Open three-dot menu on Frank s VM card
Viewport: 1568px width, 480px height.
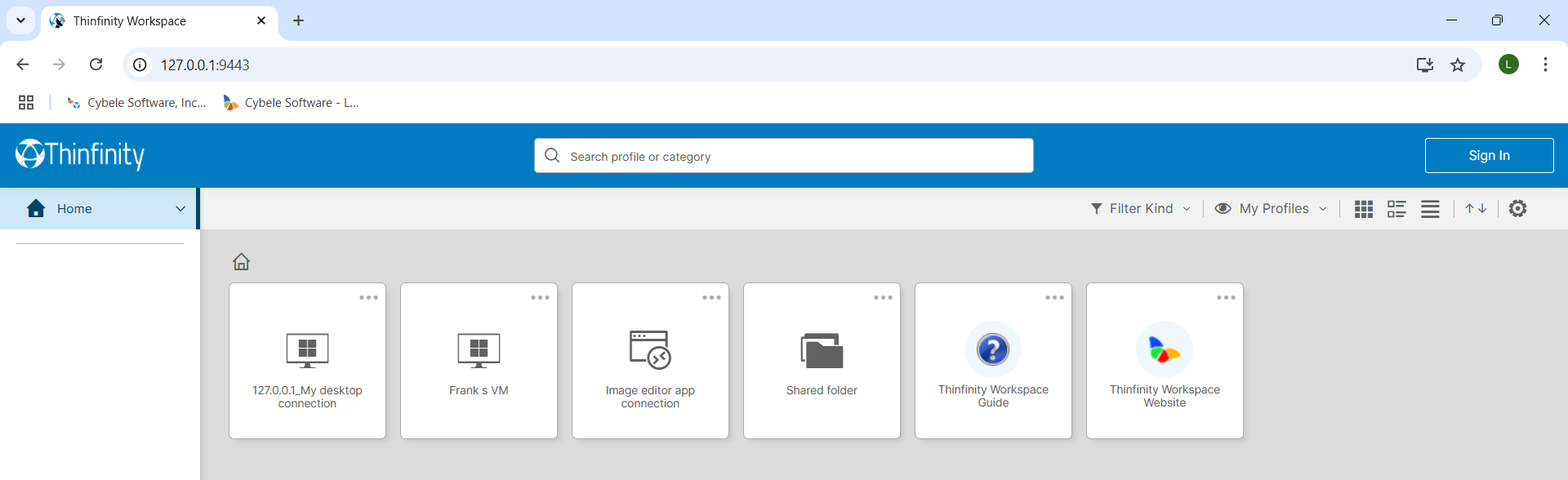click(540, 298)
